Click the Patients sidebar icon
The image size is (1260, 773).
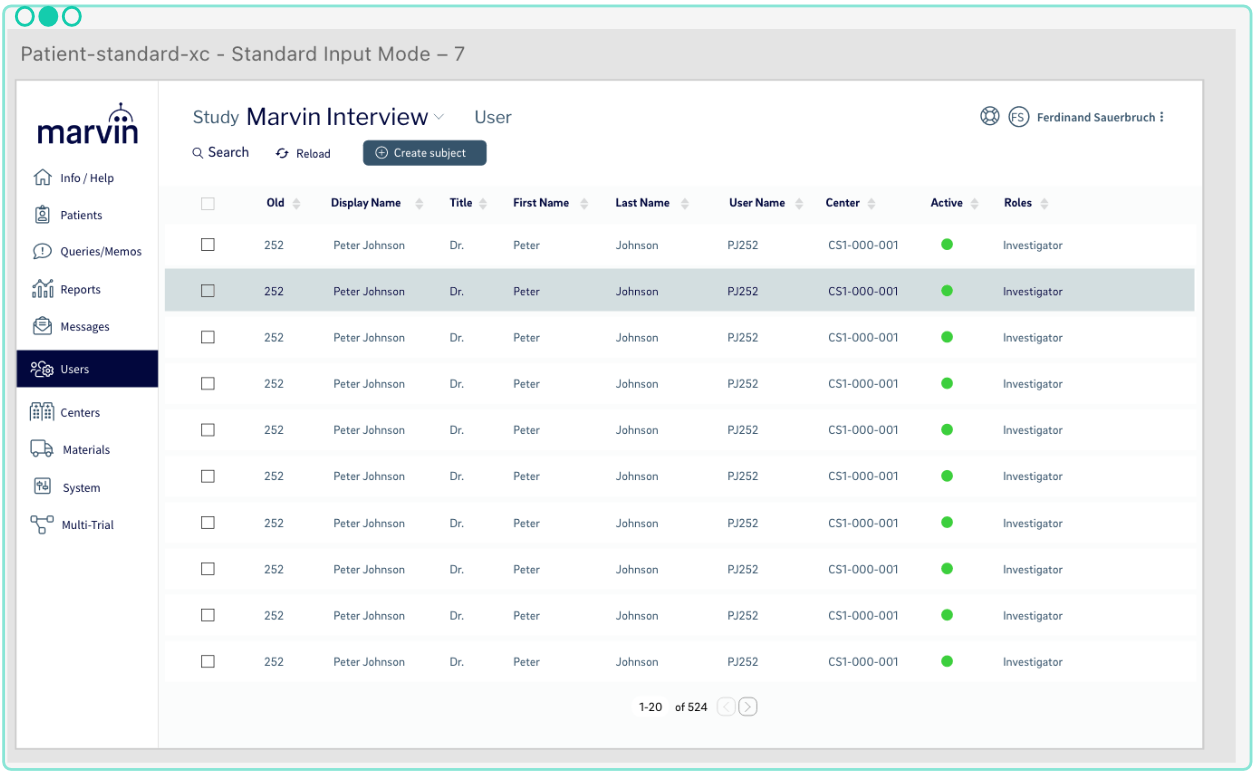click(x=42, y=215)
